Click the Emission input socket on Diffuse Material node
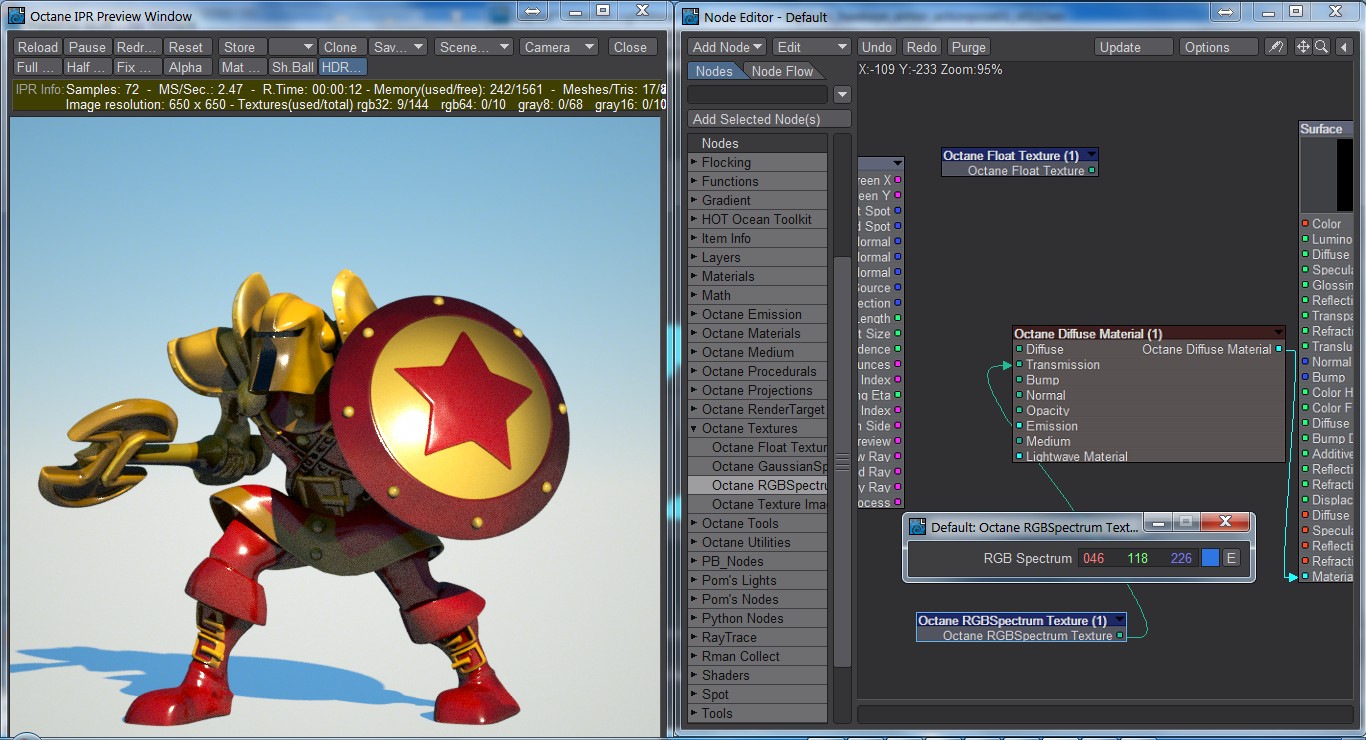Image resolution: width=1366 pixels, height=740 pixels. point(1019,426)
